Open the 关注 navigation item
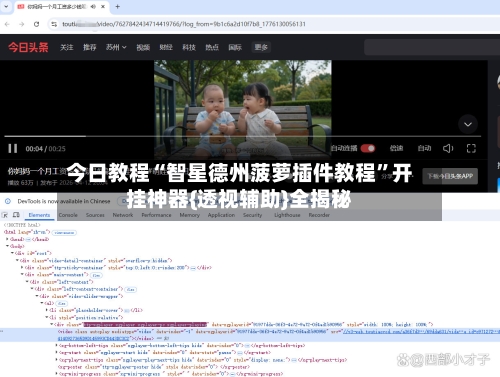The height and width of the screenshot is (377, 500). coord(66,47)
